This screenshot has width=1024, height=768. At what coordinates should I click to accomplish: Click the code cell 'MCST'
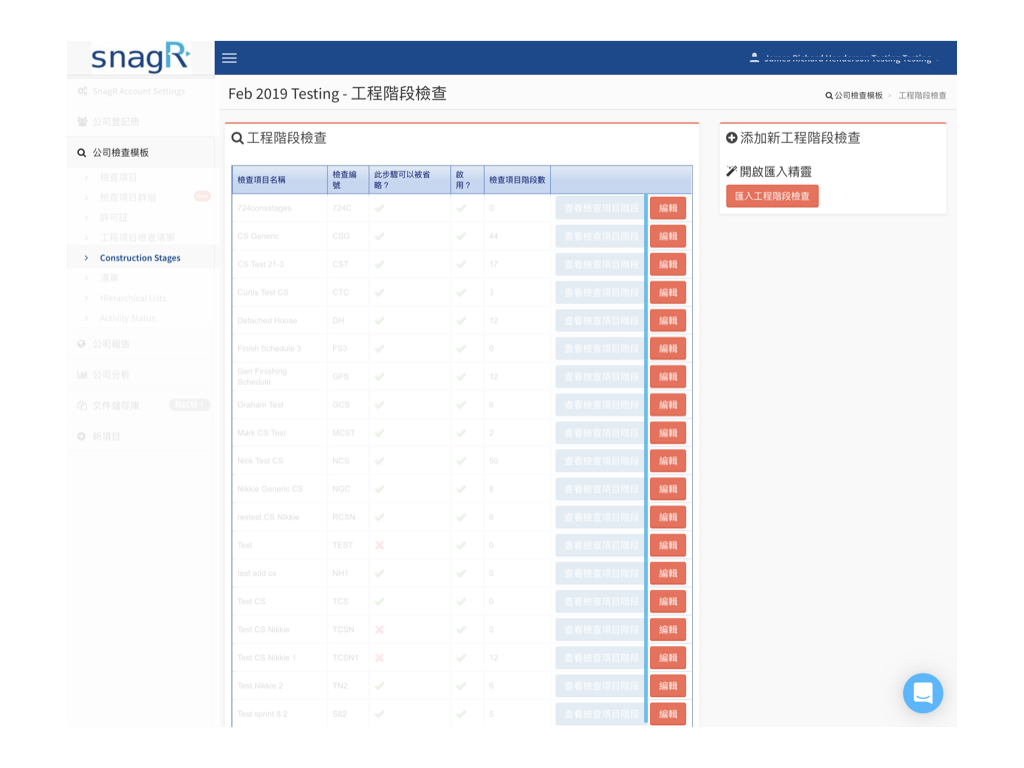[x=344, y=433]
